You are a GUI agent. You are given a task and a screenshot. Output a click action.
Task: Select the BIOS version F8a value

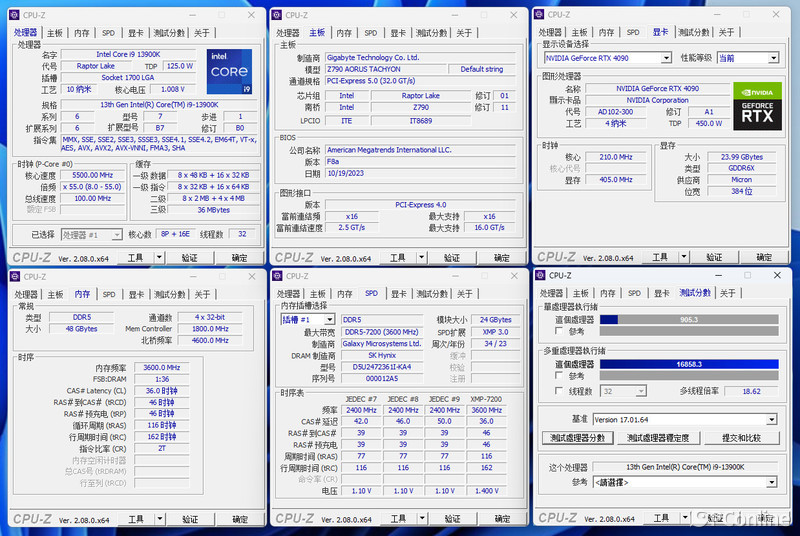tap(420, 162)
